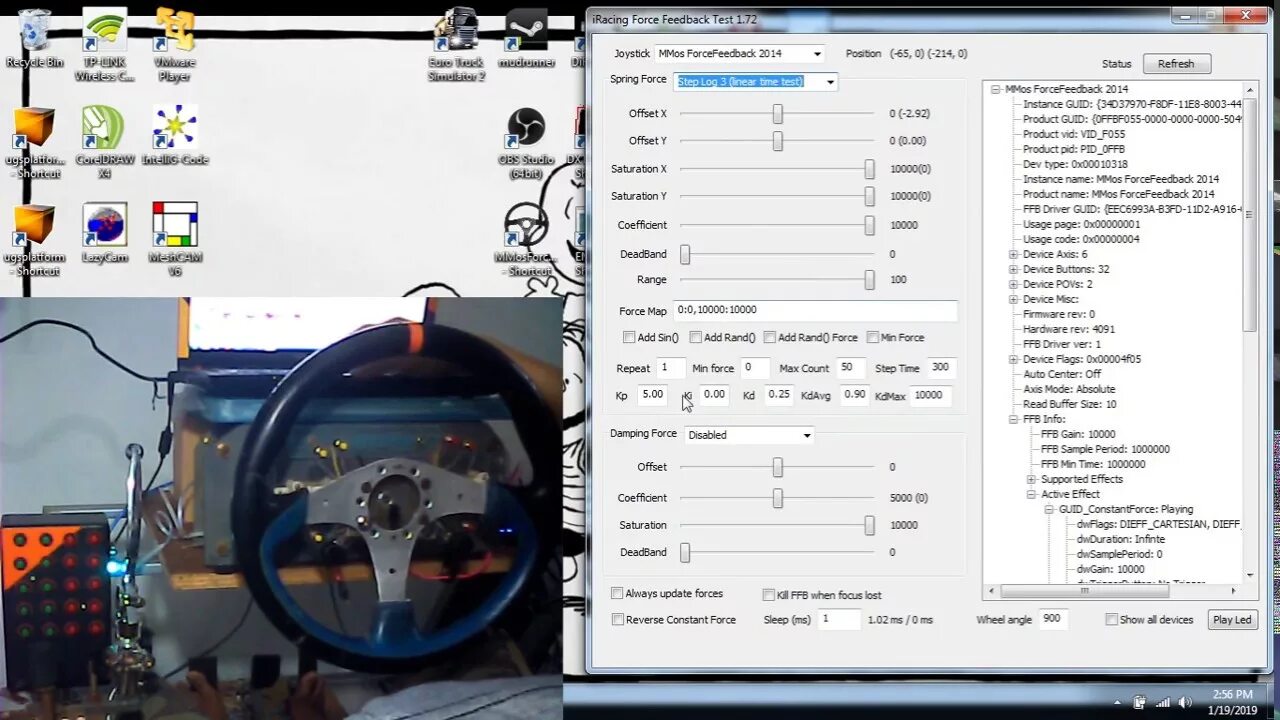The width and height of the screenshot is (1280, 720).
Task: Click the Sleep (ms) input field
Action: 839,619
